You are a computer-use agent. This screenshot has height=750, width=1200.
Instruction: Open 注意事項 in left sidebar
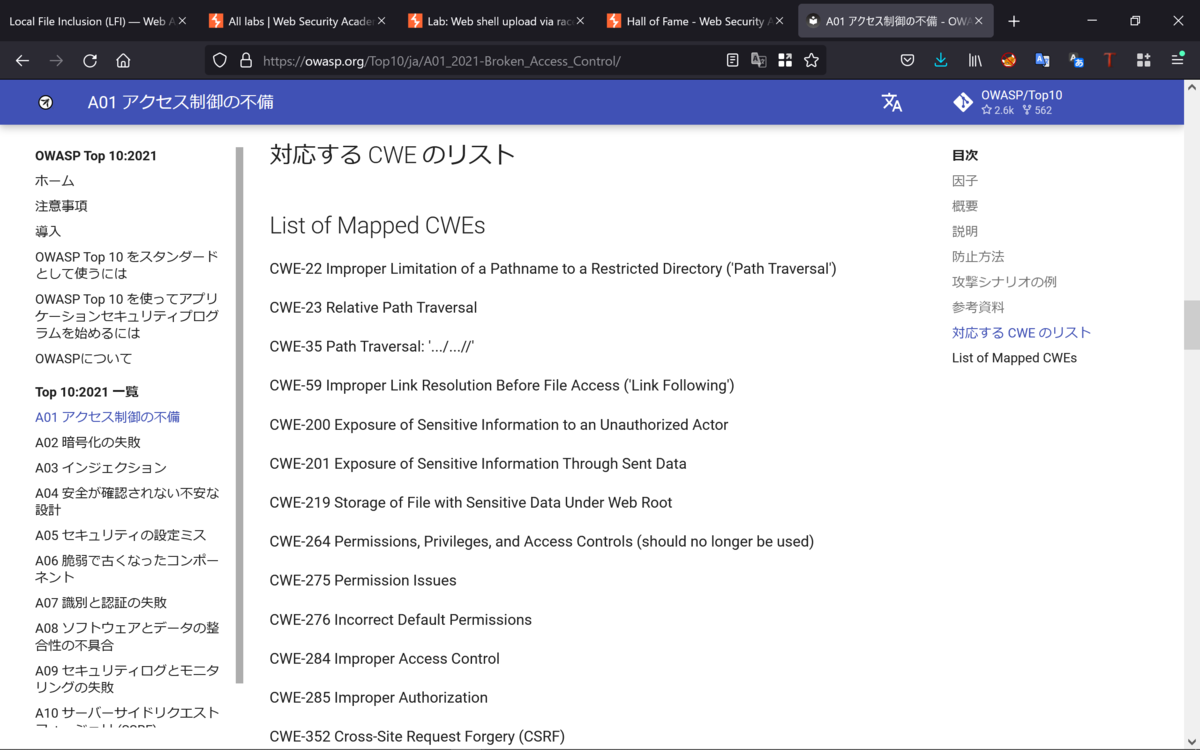click(61, 206)
